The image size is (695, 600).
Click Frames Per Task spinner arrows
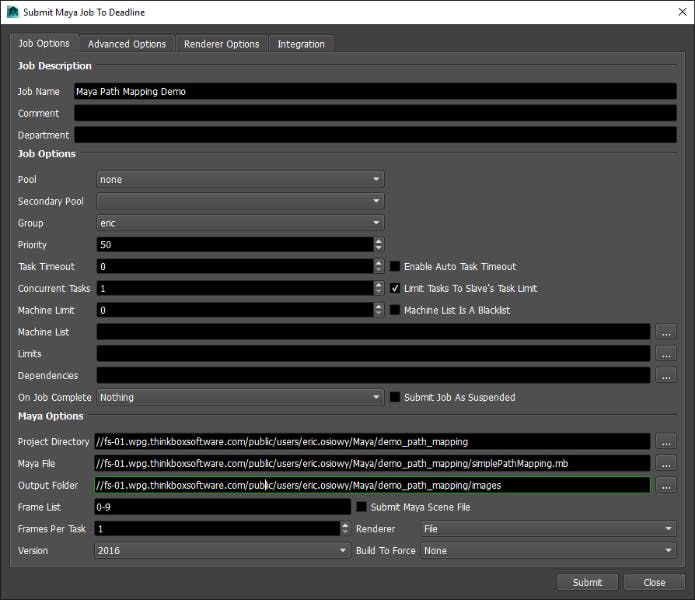click(x=345, y=529)
